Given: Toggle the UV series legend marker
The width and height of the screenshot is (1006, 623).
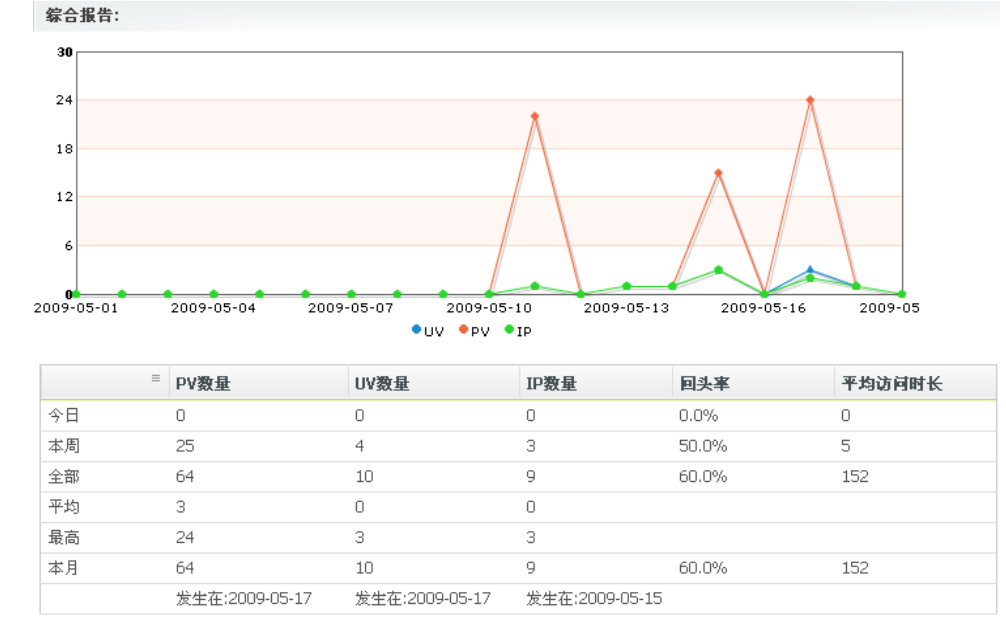Looking at the screenshot, I should [x=416, y=330].
